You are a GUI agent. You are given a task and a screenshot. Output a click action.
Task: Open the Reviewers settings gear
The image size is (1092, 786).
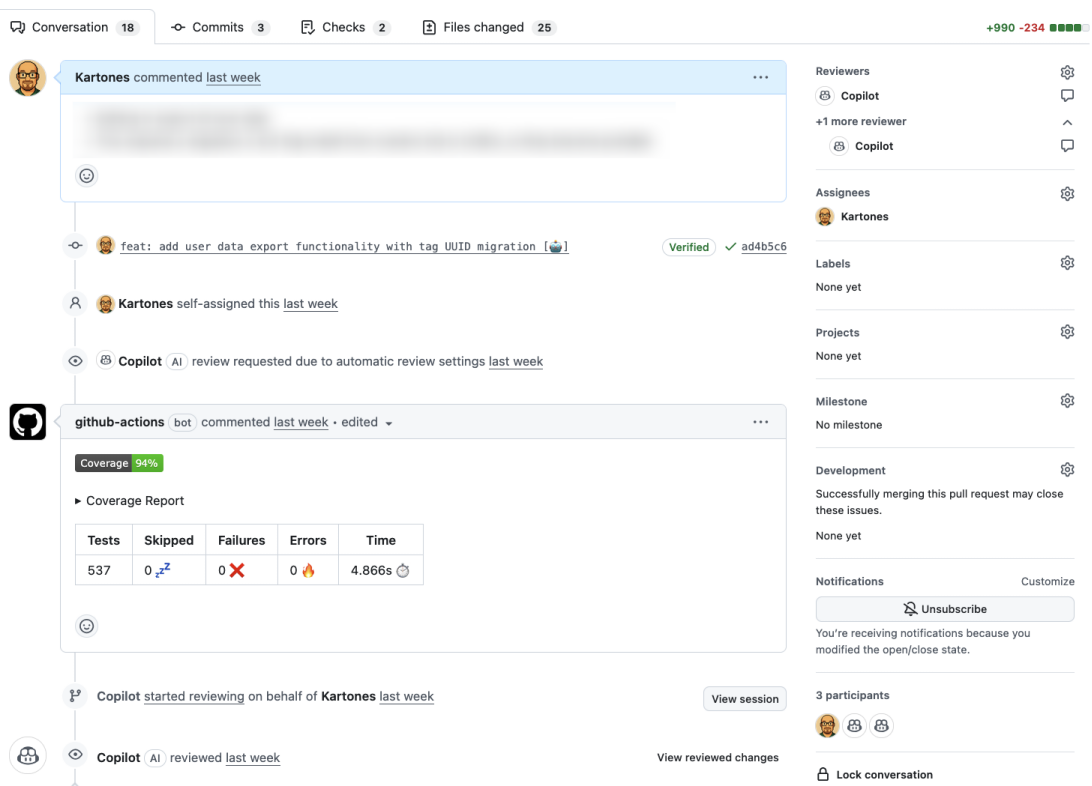point(1067,72)
